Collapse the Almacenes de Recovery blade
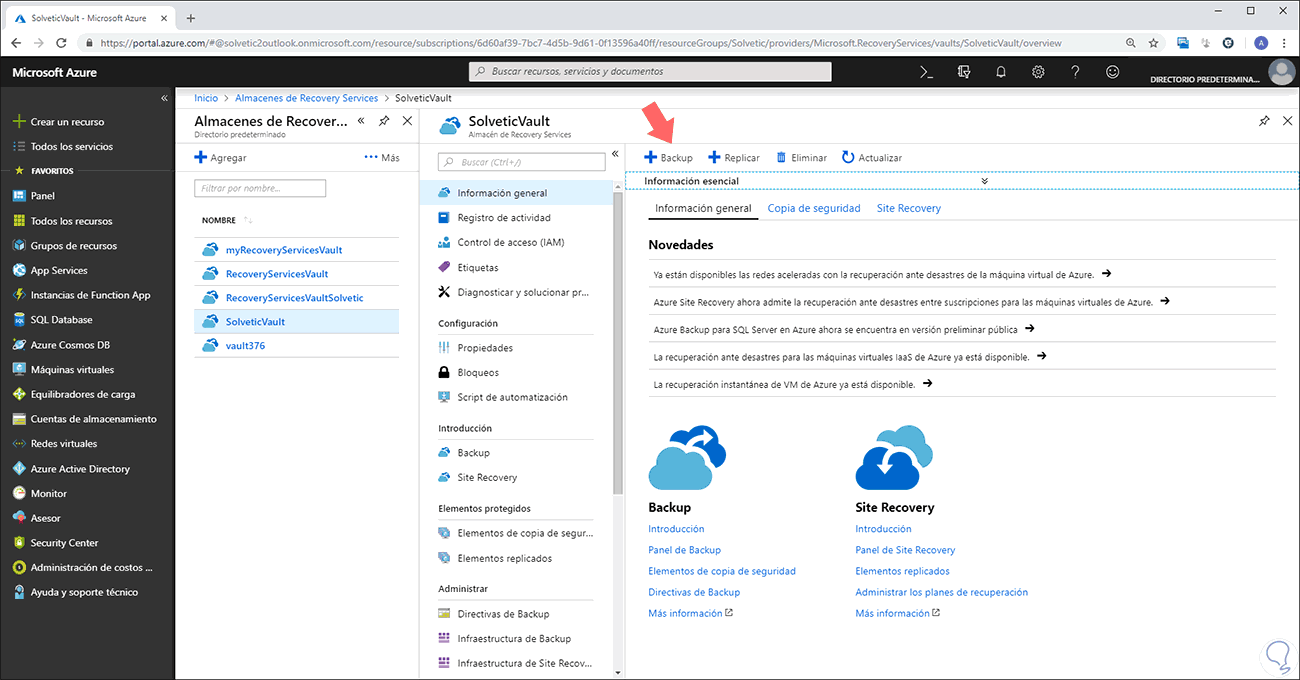 point(361,121)
